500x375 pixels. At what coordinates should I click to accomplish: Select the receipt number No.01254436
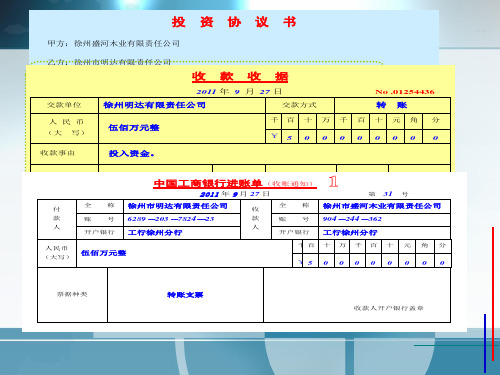pyautogui.click(x=405, y=92)
